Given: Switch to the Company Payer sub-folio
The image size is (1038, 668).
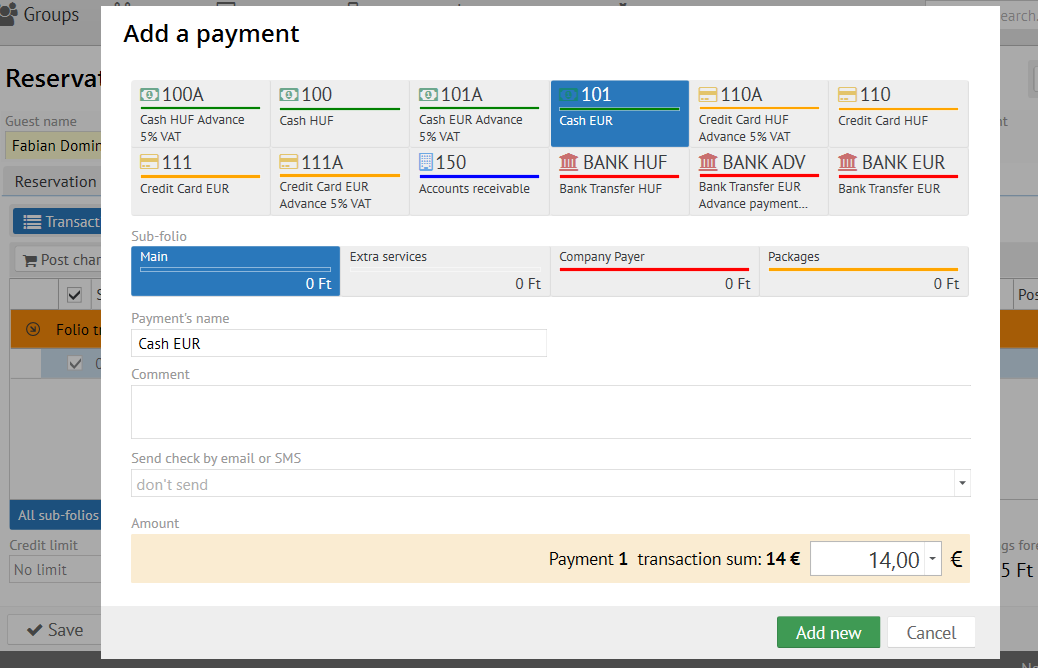Looking at the screenshot, I should click(654, 271).
